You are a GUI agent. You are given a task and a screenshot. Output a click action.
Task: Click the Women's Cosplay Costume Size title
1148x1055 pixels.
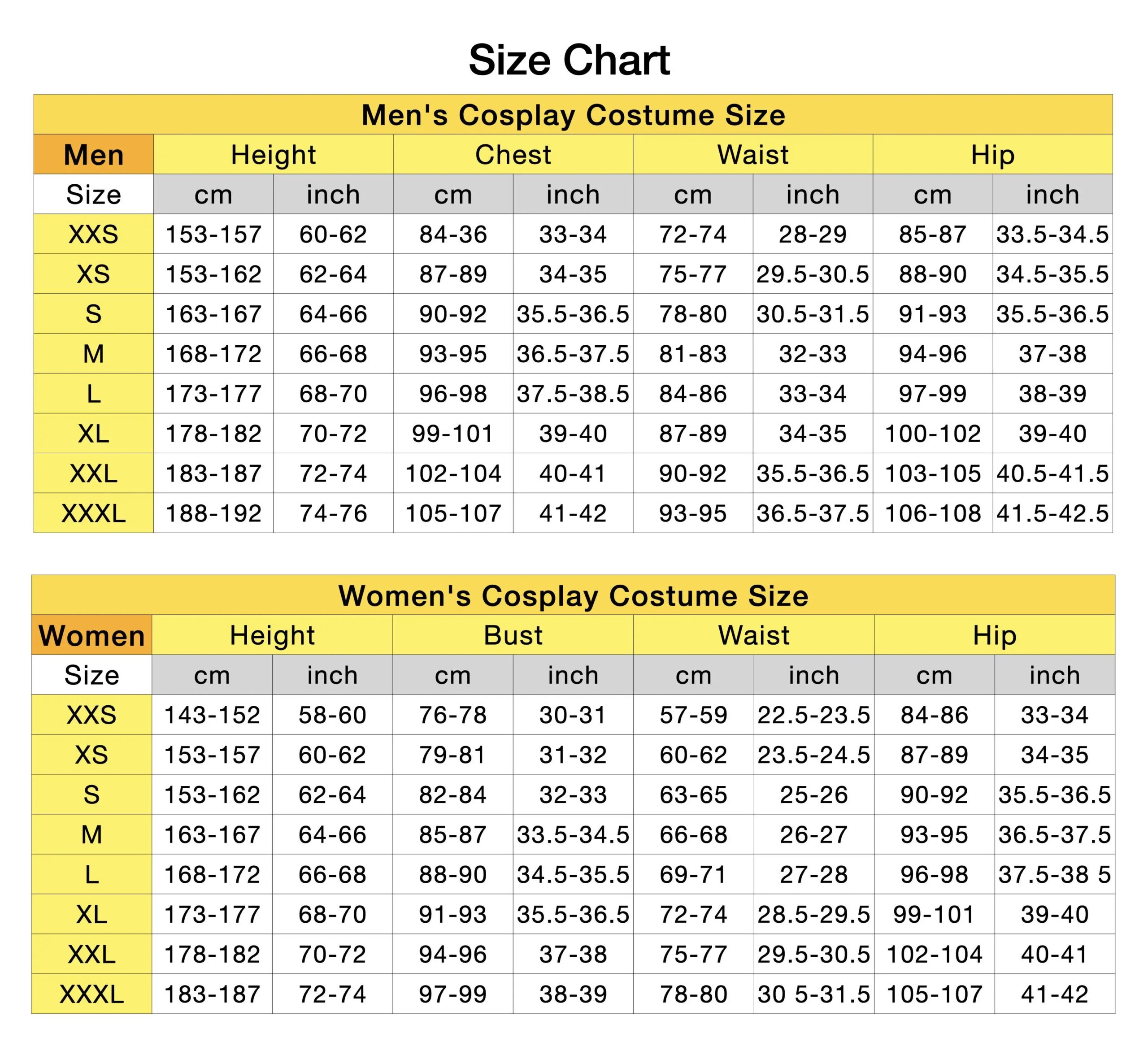click(x=573, y=595)
